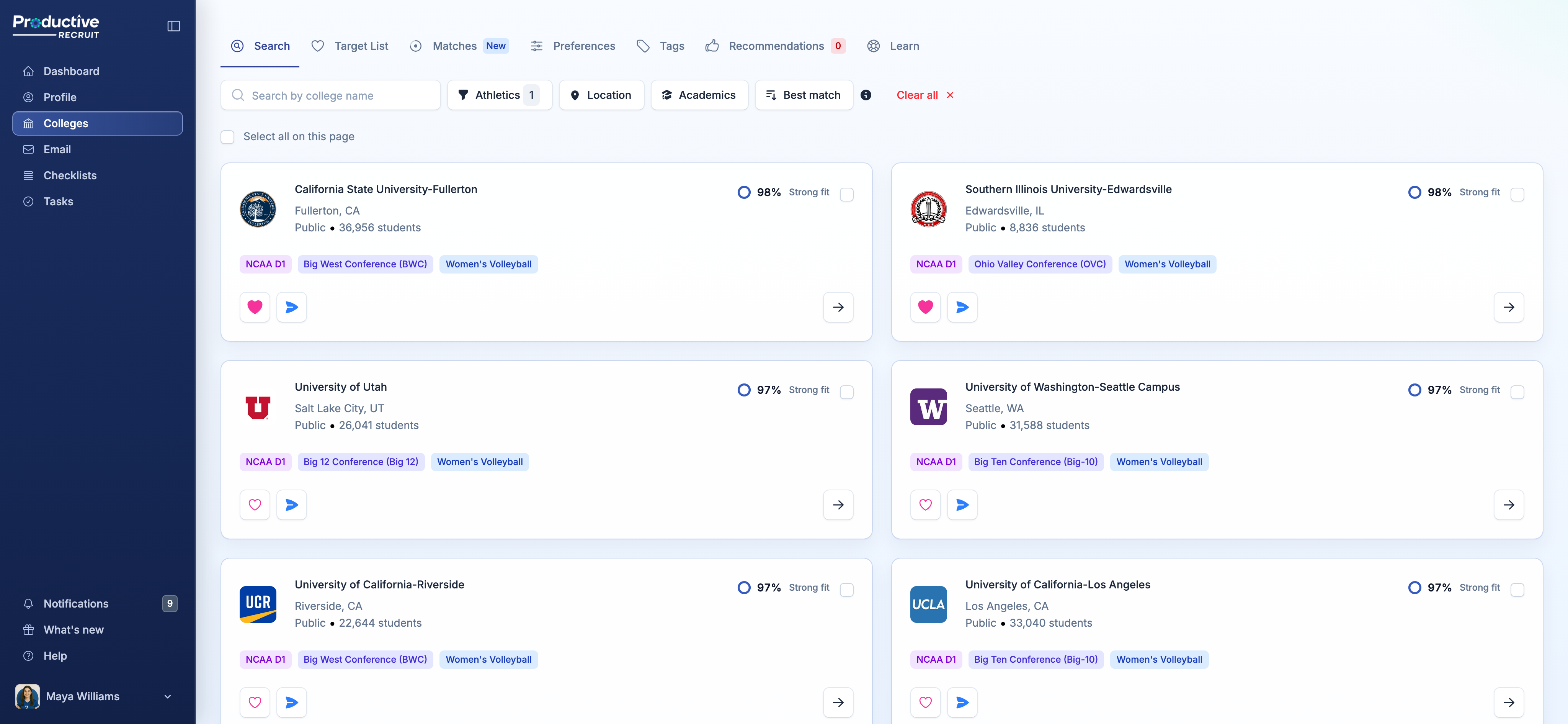The image size is (1568, 724).
Task: Switch to the Target List tab
Action: (350, 46)
